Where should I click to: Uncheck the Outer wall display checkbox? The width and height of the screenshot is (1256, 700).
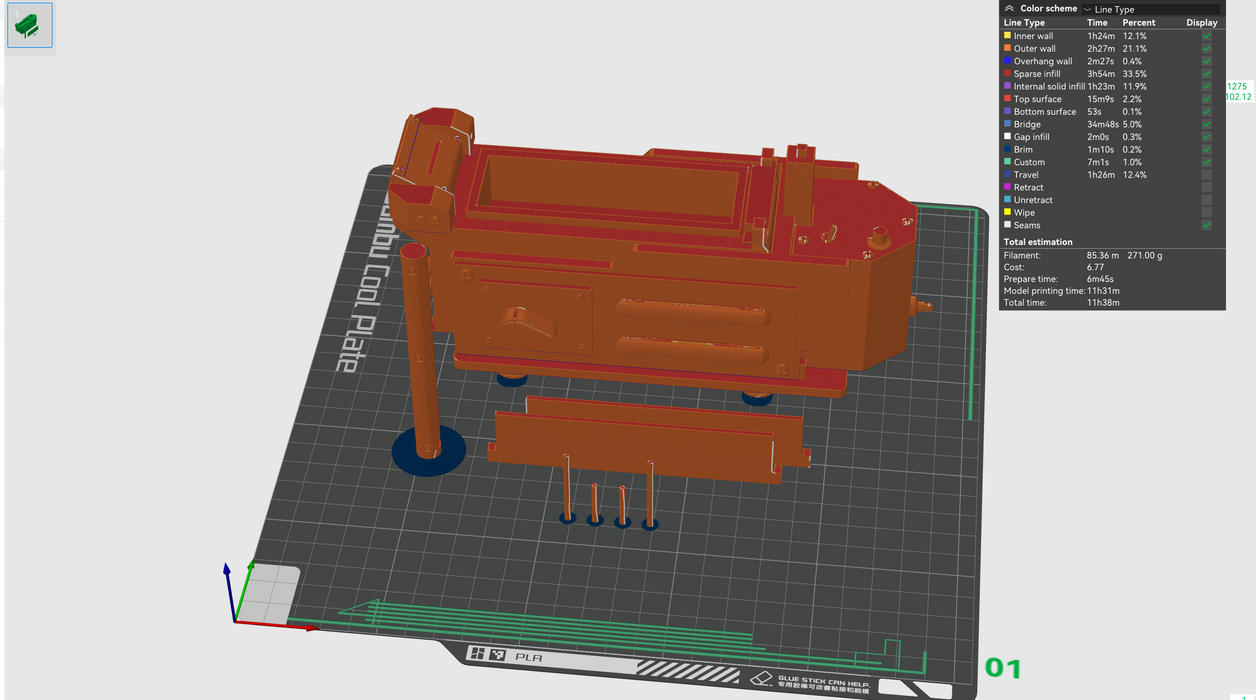(x=1206, y=49)
